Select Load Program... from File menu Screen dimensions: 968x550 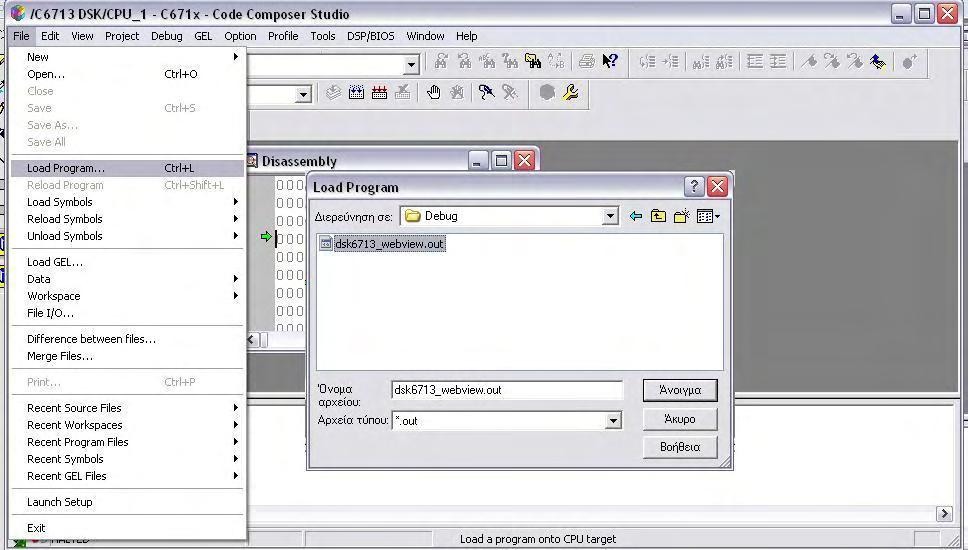pyautogui.click(x=127, y=168)
